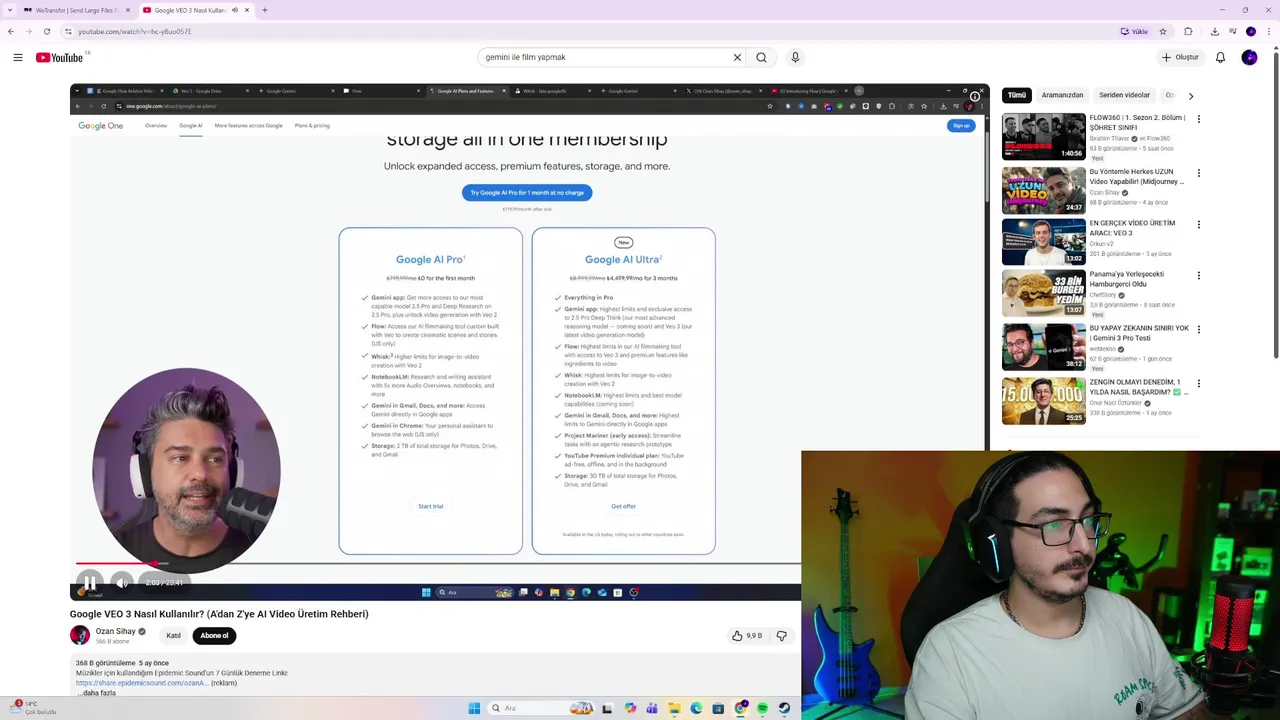Focus the YouTube search field
This screenshot has width=1280, height=720.
point(605,57)
